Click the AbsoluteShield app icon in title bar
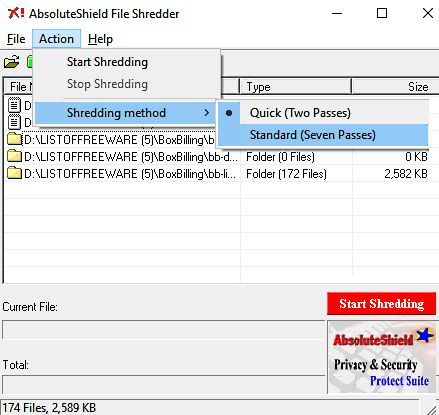 [16, 13]
